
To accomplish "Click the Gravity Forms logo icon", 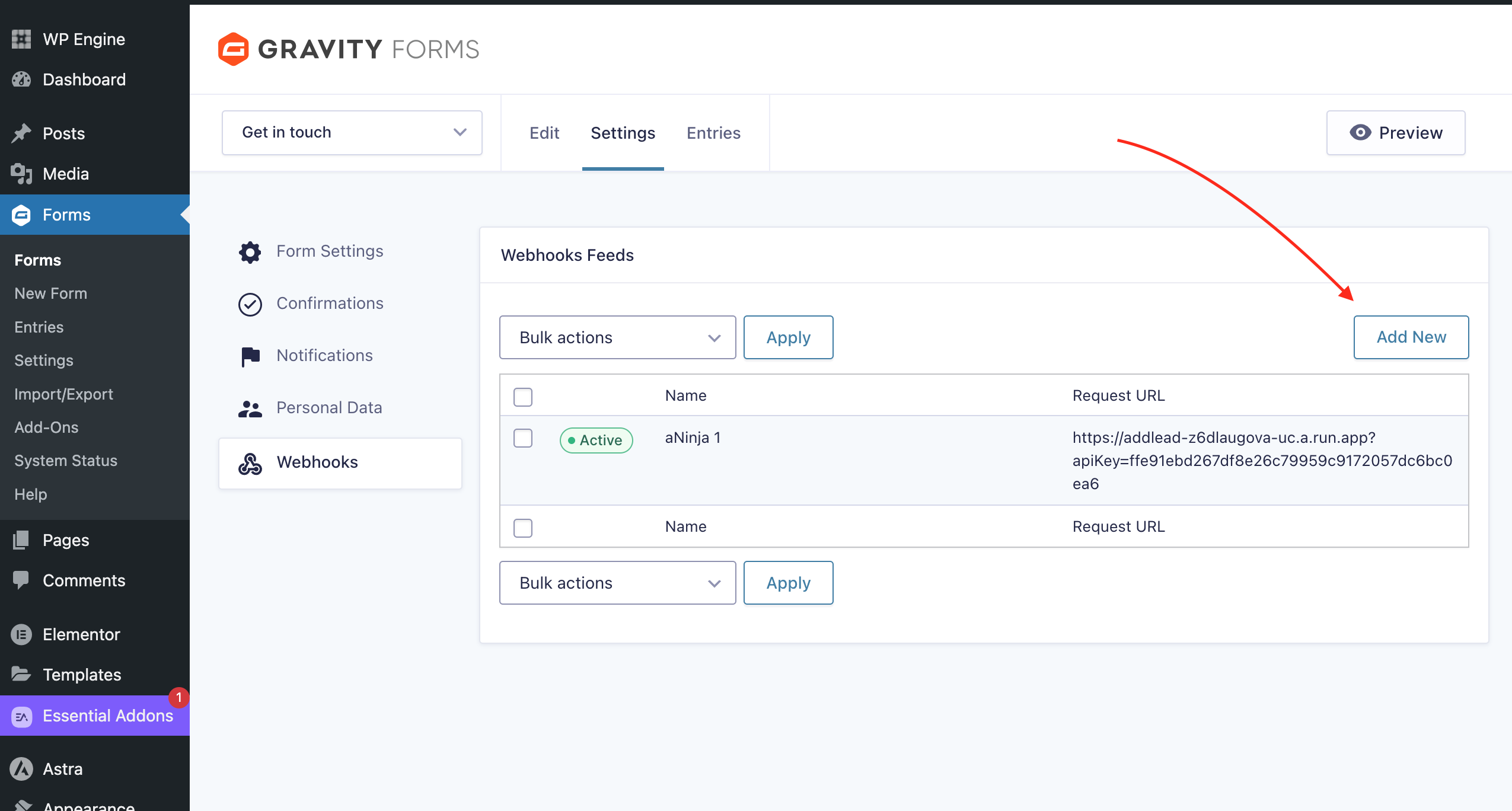I will [x=233, y=49].
